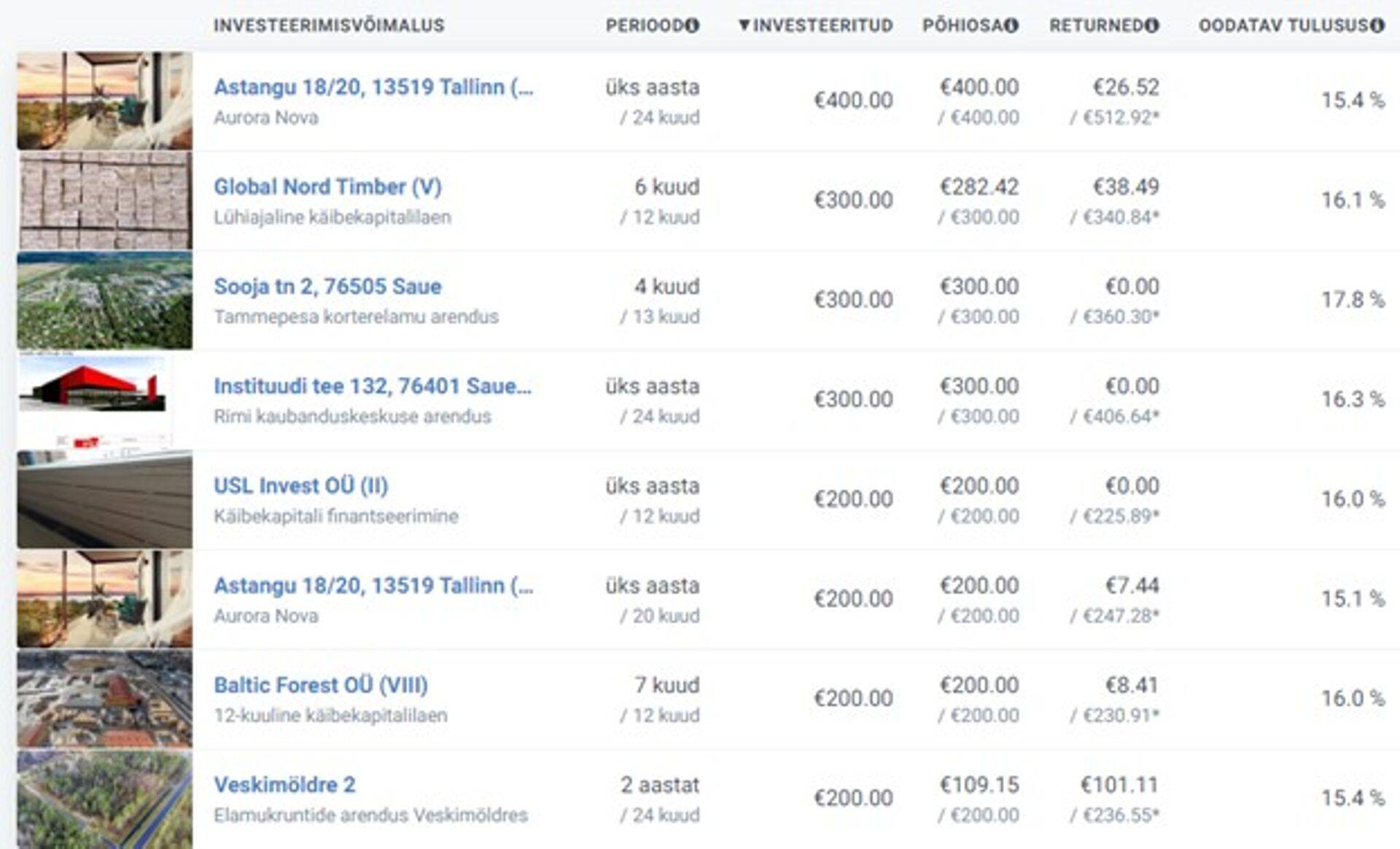Open the RETURNED column info icon
The height and width of the screenshot is (849, 1400).
click(1151, 26)
